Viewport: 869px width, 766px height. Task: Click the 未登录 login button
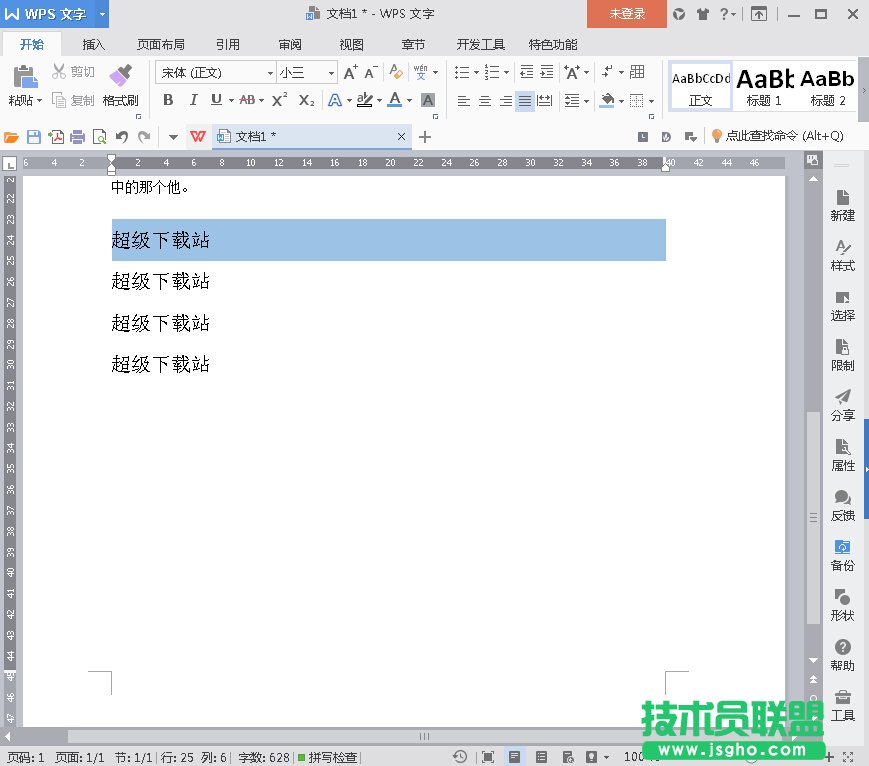627,14
